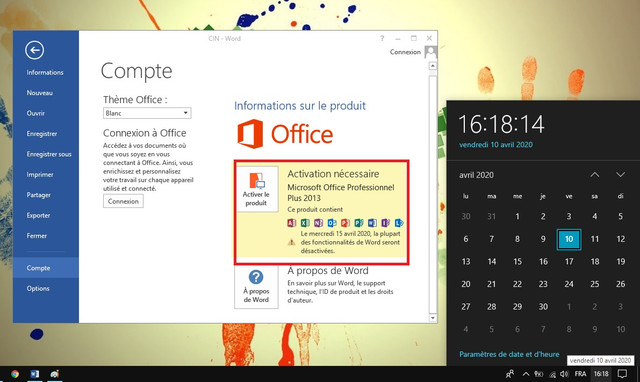Select day 26 in the calendar
The height and width of the screenshot is (382, 640).
click(620, 284)
